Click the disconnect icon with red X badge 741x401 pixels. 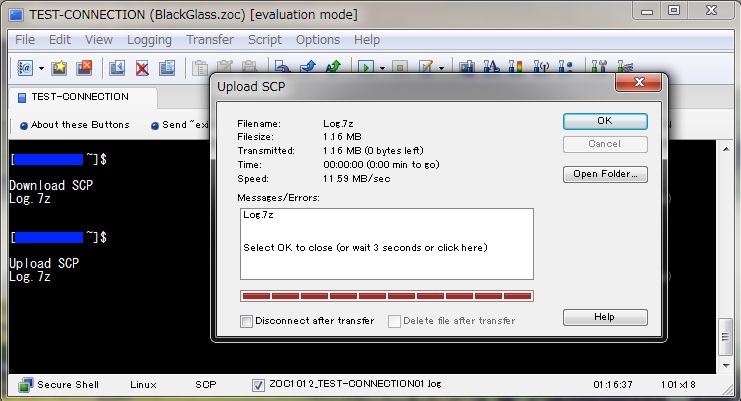pos(85,68)
